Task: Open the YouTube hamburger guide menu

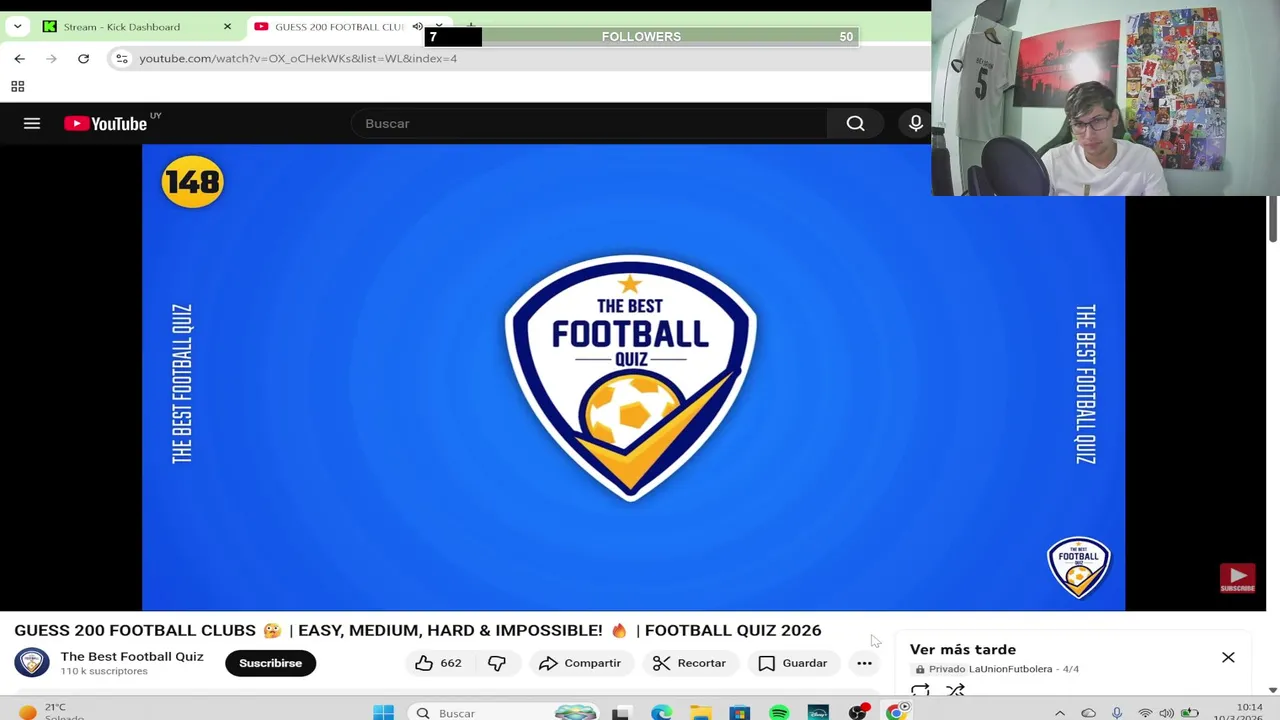Action: pyautogui.click(x=32, y=123)
